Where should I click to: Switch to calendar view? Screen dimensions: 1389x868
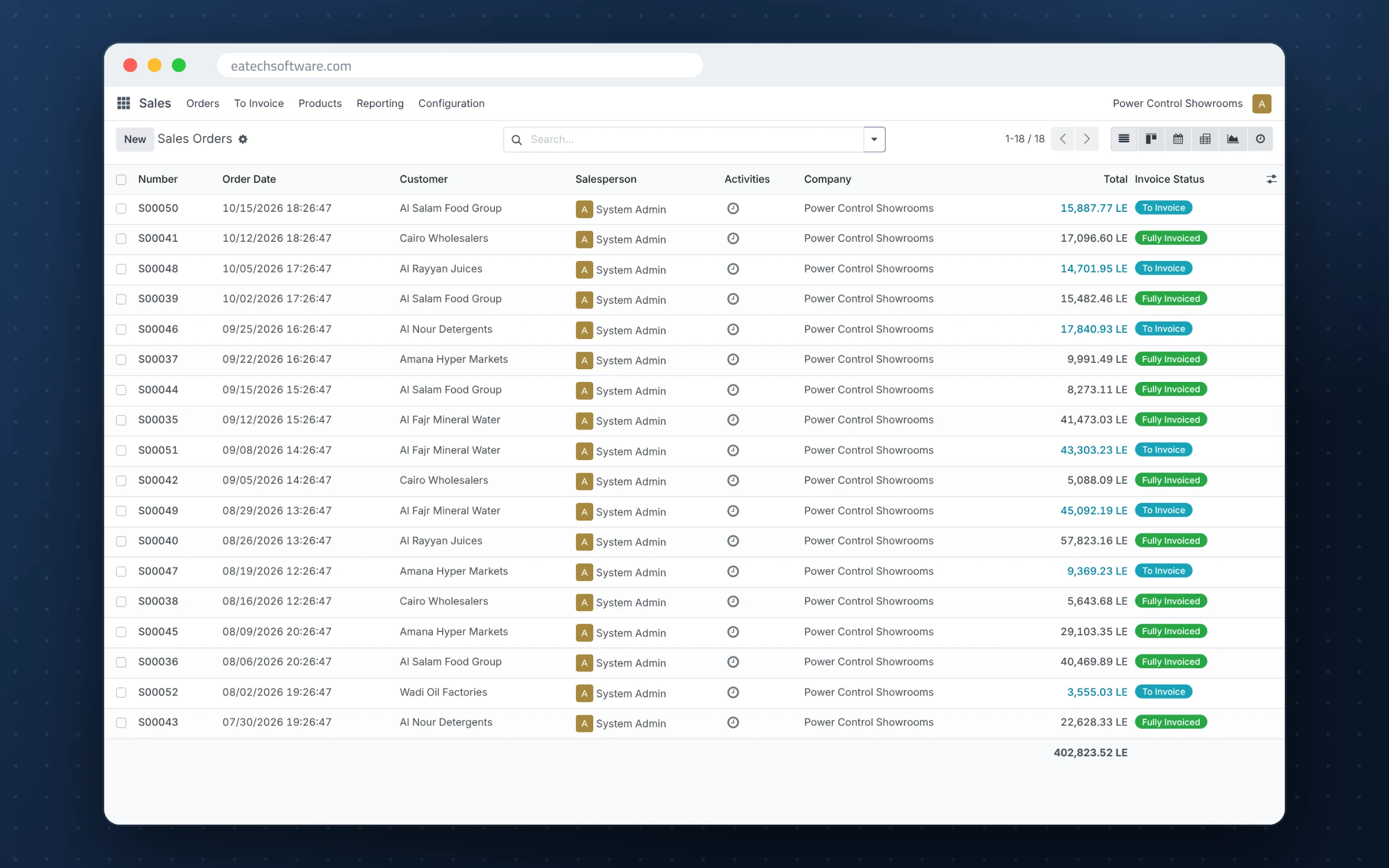tap(1178, 139)
